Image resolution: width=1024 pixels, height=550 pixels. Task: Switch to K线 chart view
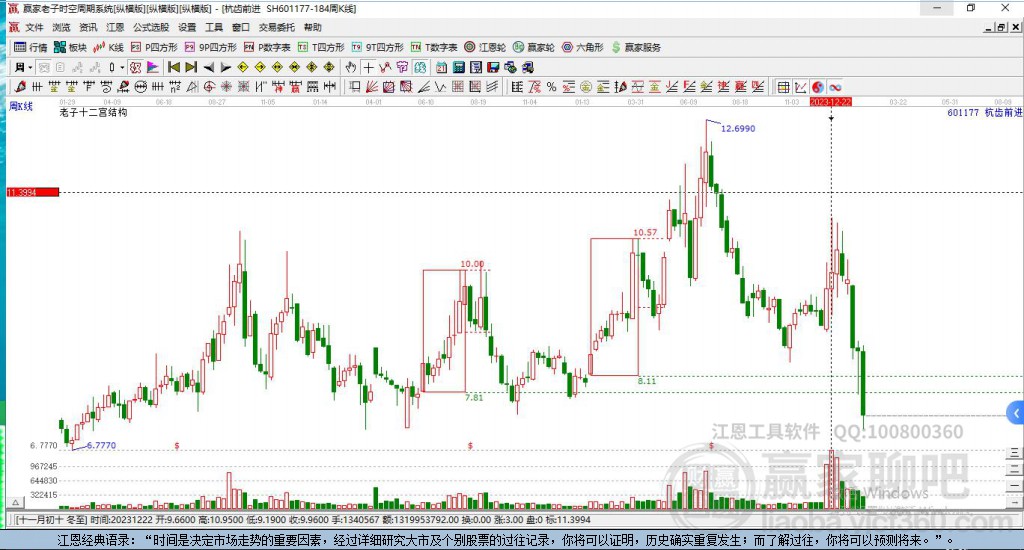click(108, 47)
